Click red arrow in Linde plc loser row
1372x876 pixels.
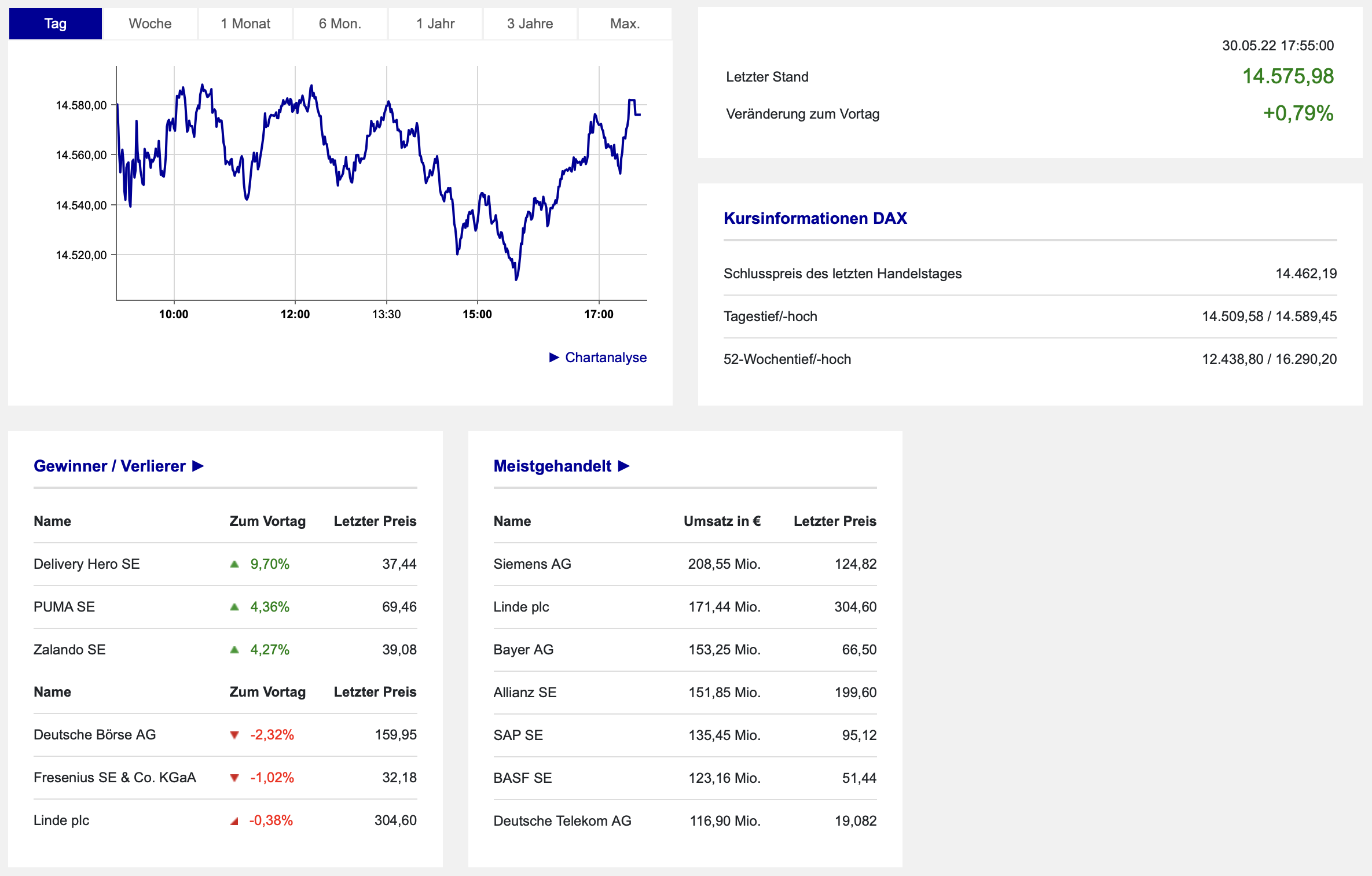point(234,821)
